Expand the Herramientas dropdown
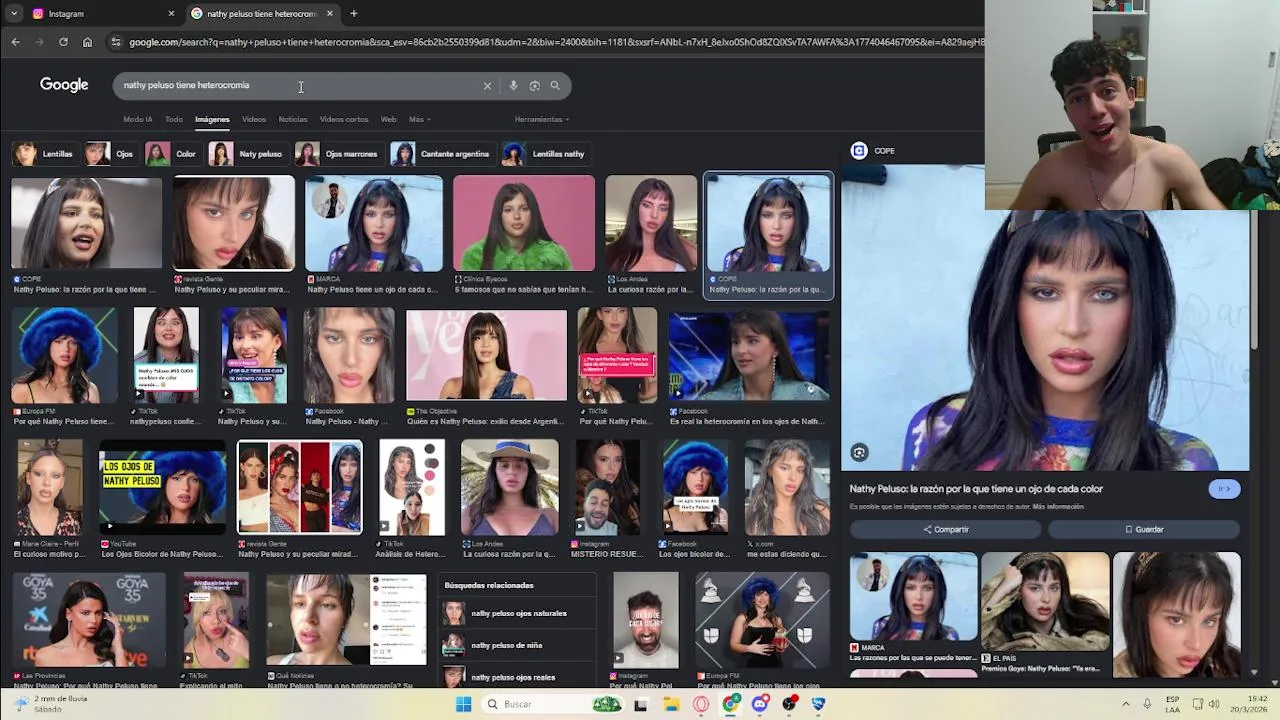The image size is (1280, 720). 542,119
